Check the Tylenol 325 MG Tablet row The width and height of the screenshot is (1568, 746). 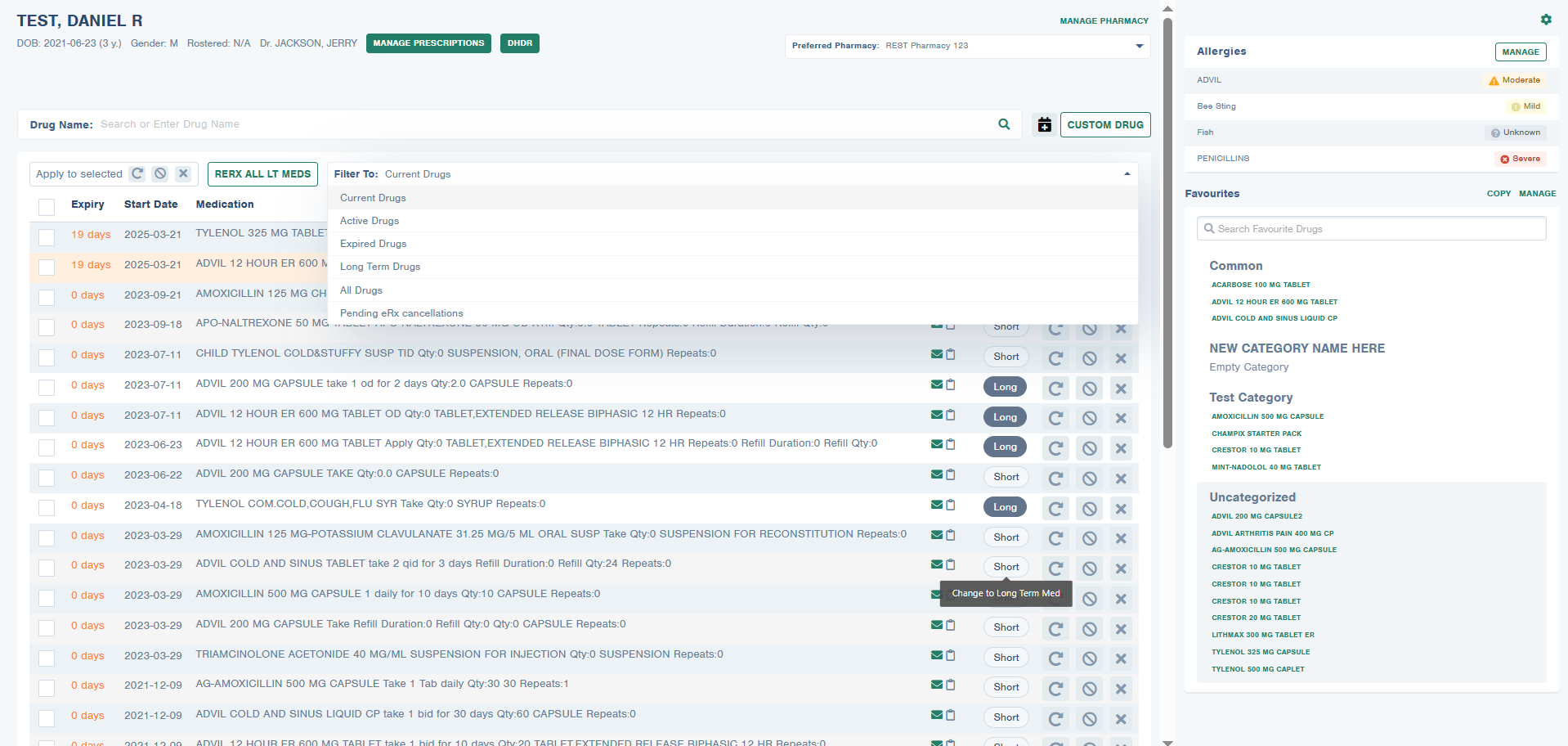tap(47, 237)
